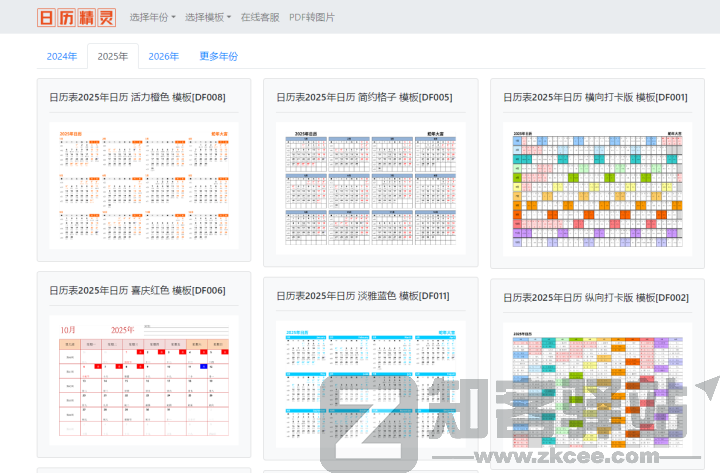
Task: Open the 在线客服 menu item
Action: [x=260, y=17]
